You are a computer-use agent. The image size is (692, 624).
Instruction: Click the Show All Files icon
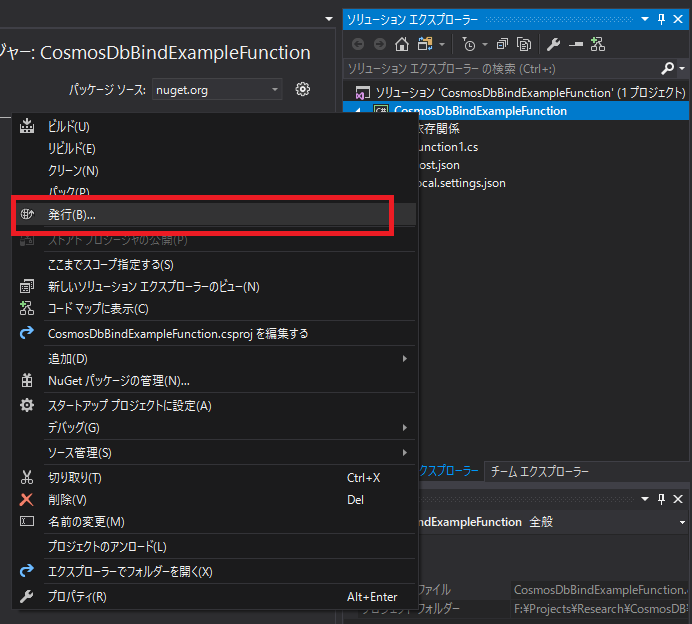(524, 44)
